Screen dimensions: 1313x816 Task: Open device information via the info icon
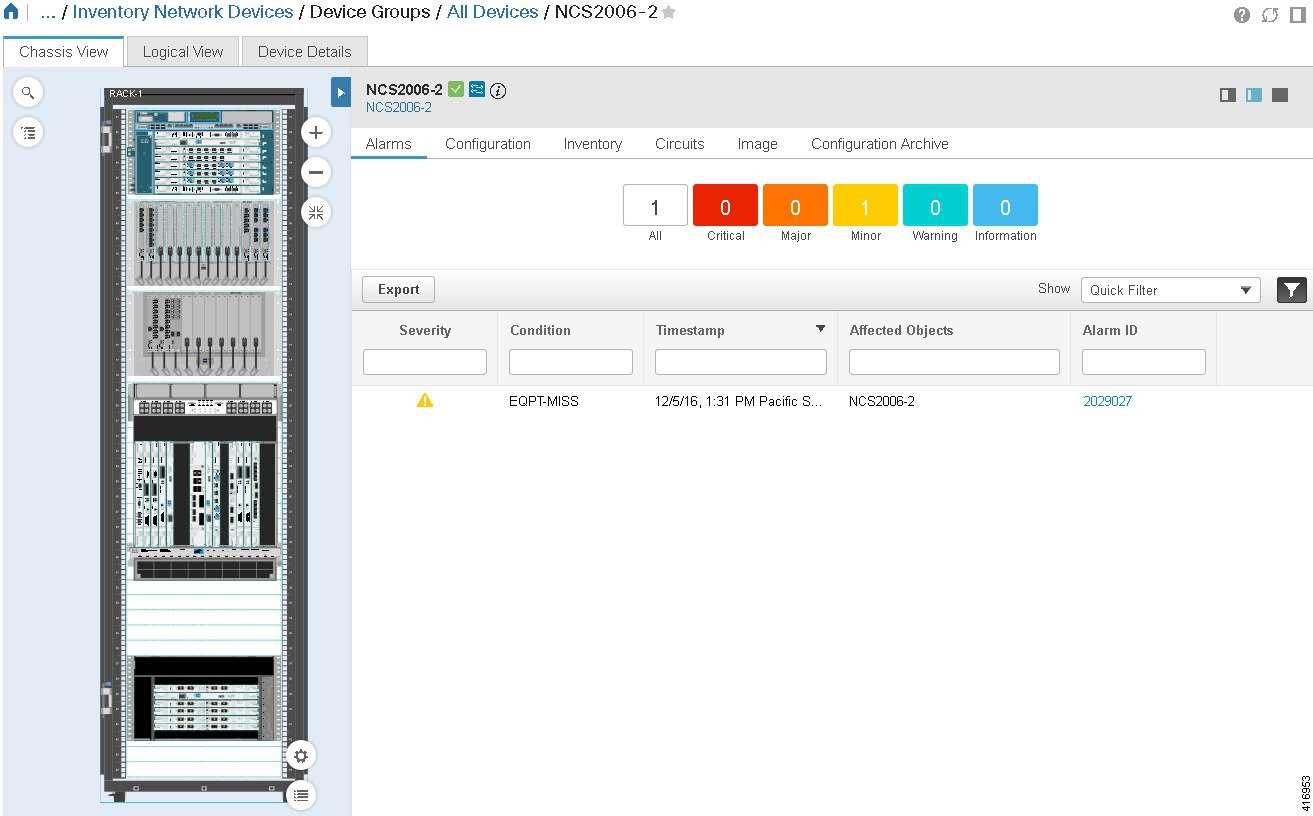[497, 90]
